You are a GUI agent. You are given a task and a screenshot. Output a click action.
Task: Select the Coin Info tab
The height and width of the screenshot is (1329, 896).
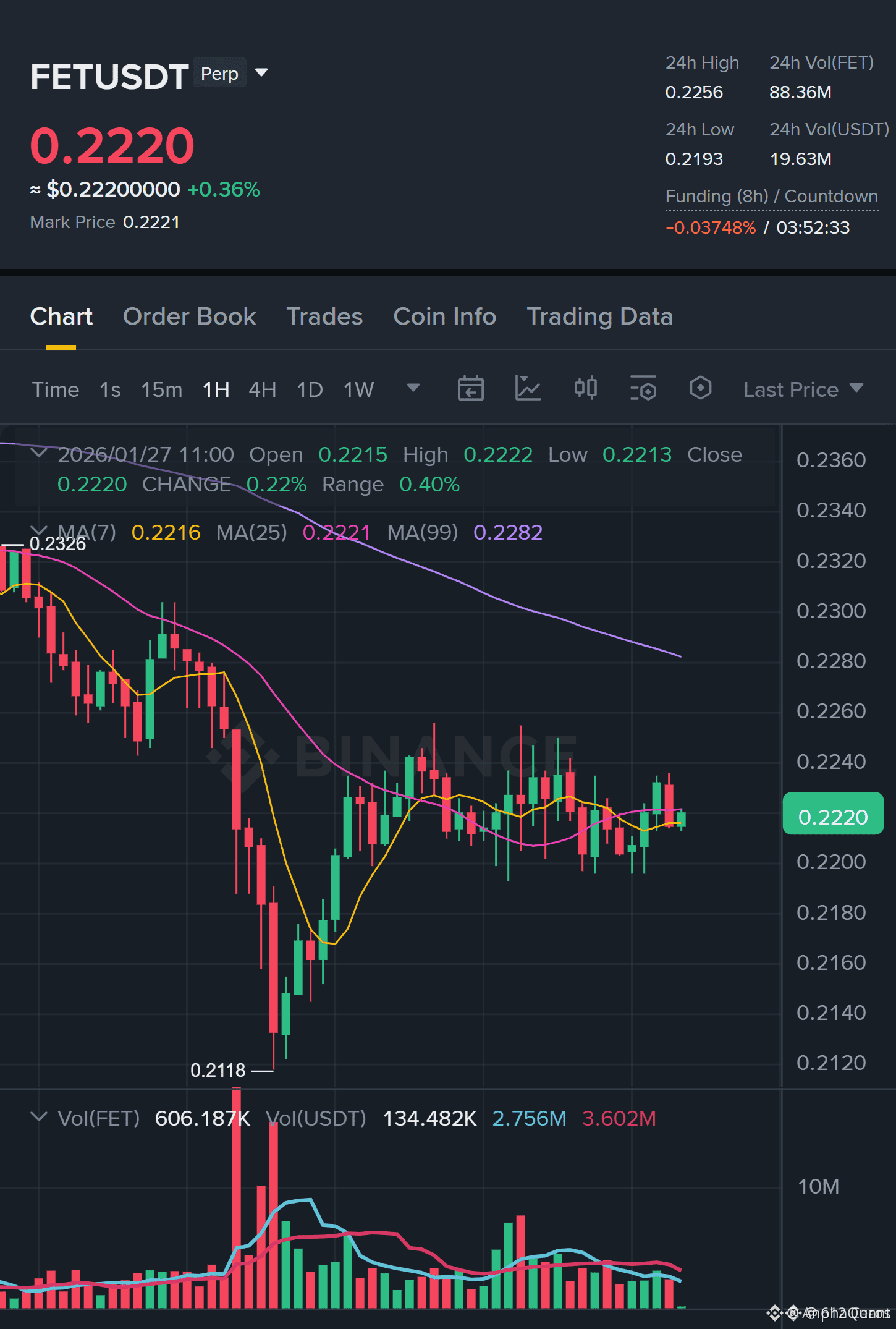click(444, 316)
